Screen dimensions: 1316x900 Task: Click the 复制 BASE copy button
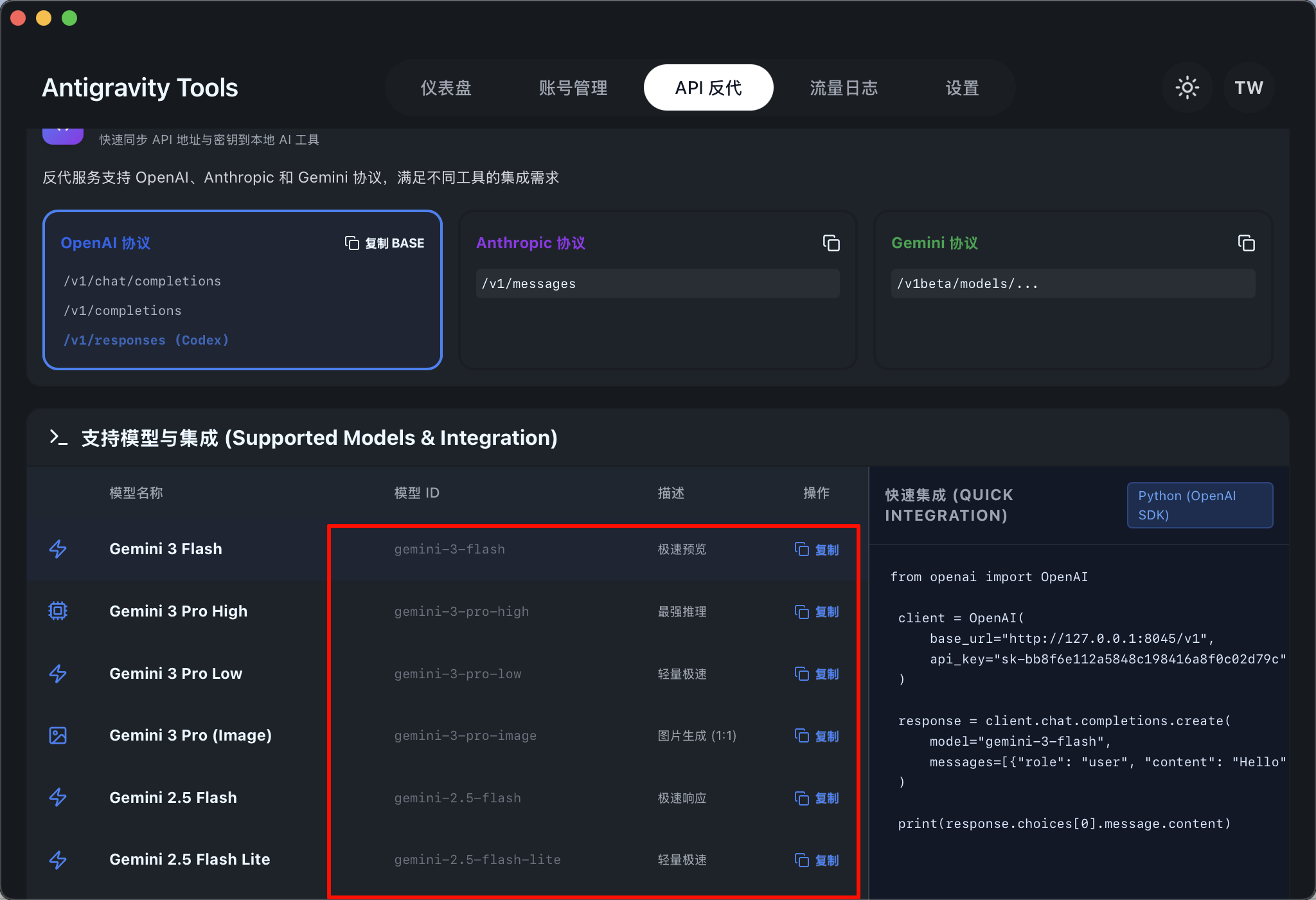(385, 243)
